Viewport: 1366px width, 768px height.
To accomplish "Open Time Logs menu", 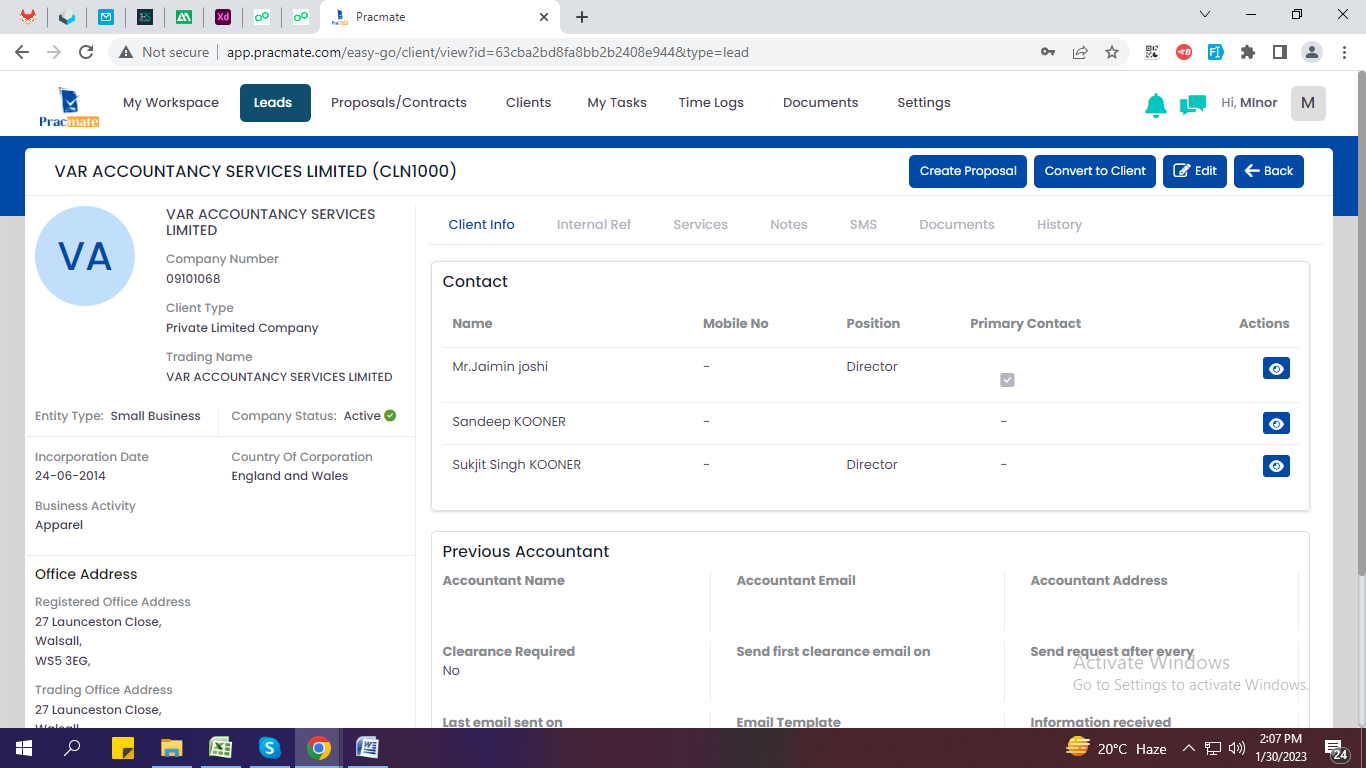I will point(711,103).
